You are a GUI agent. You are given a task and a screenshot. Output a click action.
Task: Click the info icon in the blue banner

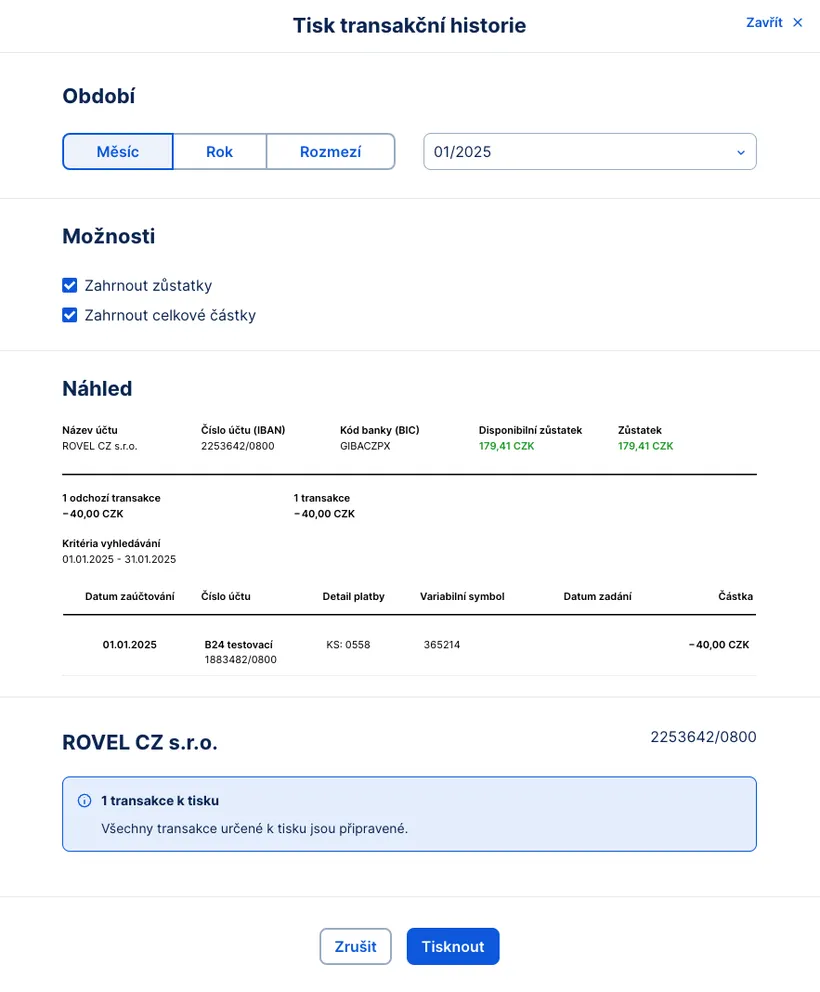click(83, 800)
